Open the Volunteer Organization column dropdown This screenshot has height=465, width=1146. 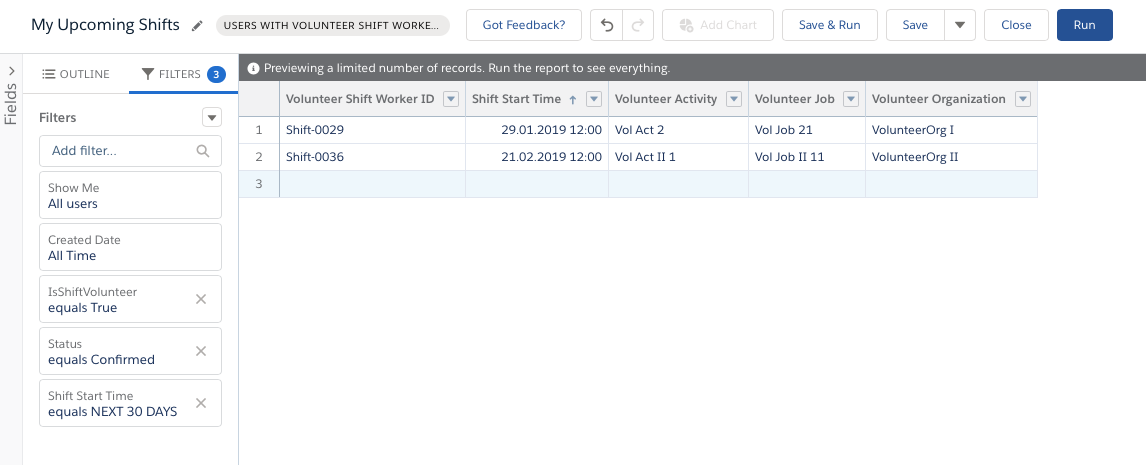[x=1023, y=99]
